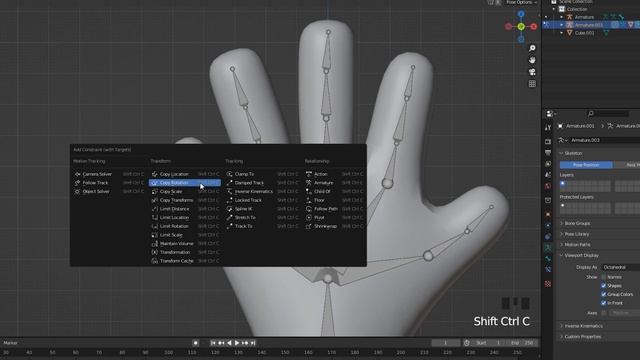Choose Stretch To constraint
This screenshot has height=360, width=640.
pos(262,218)
